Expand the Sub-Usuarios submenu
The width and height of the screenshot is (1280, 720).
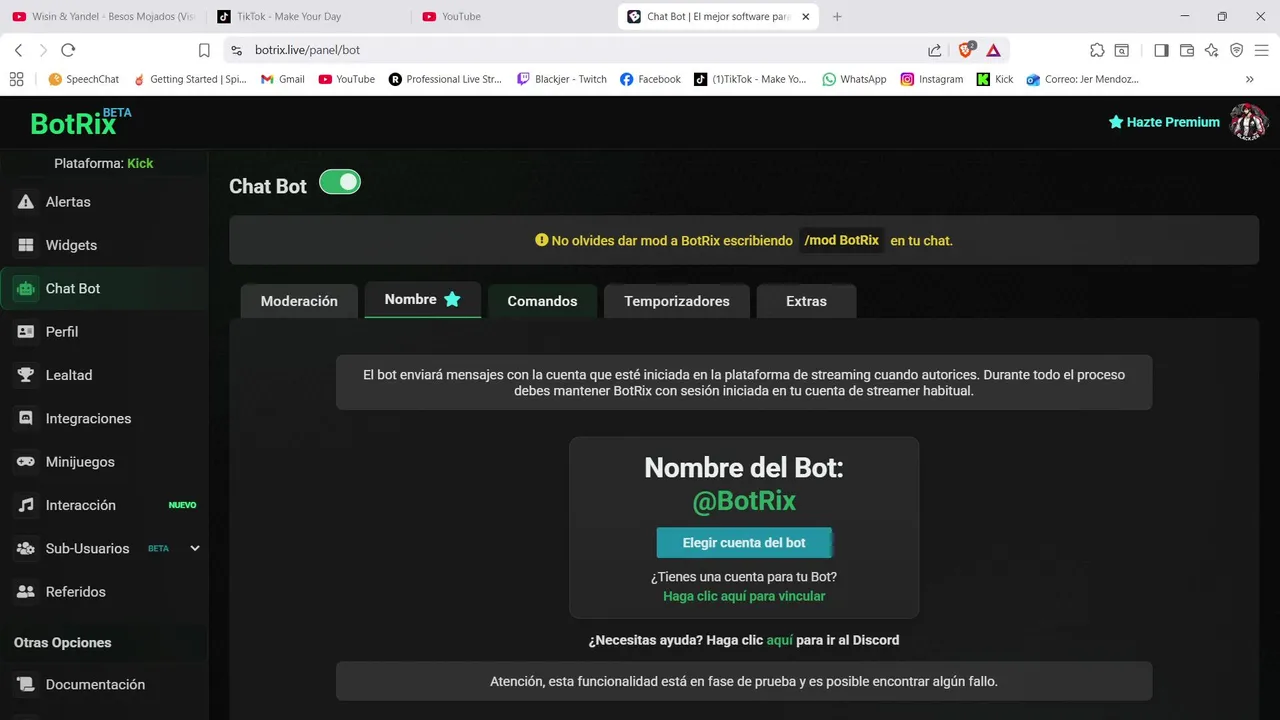coord(195,548)
